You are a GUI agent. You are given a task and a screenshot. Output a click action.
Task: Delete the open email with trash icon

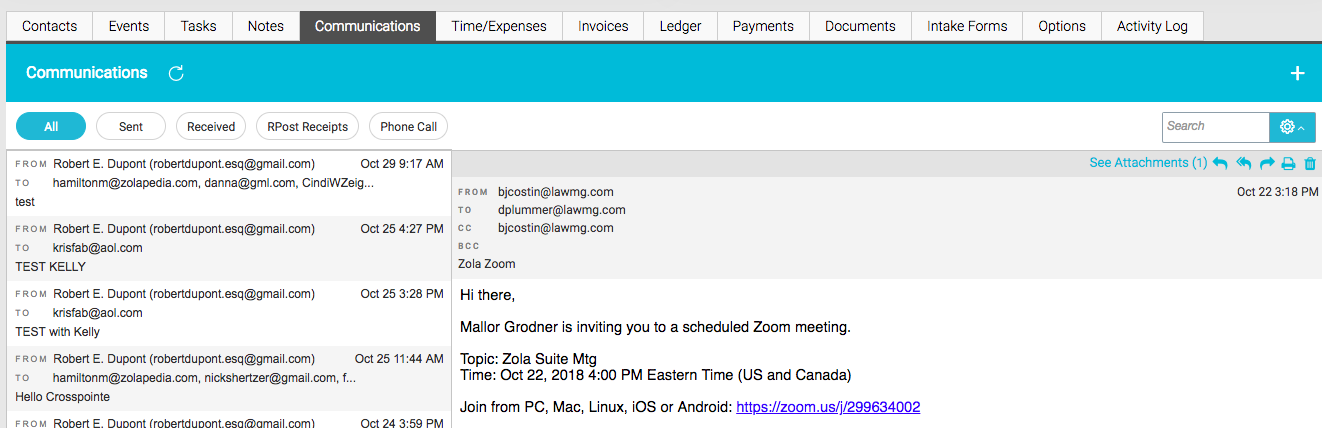(1310, 163)
